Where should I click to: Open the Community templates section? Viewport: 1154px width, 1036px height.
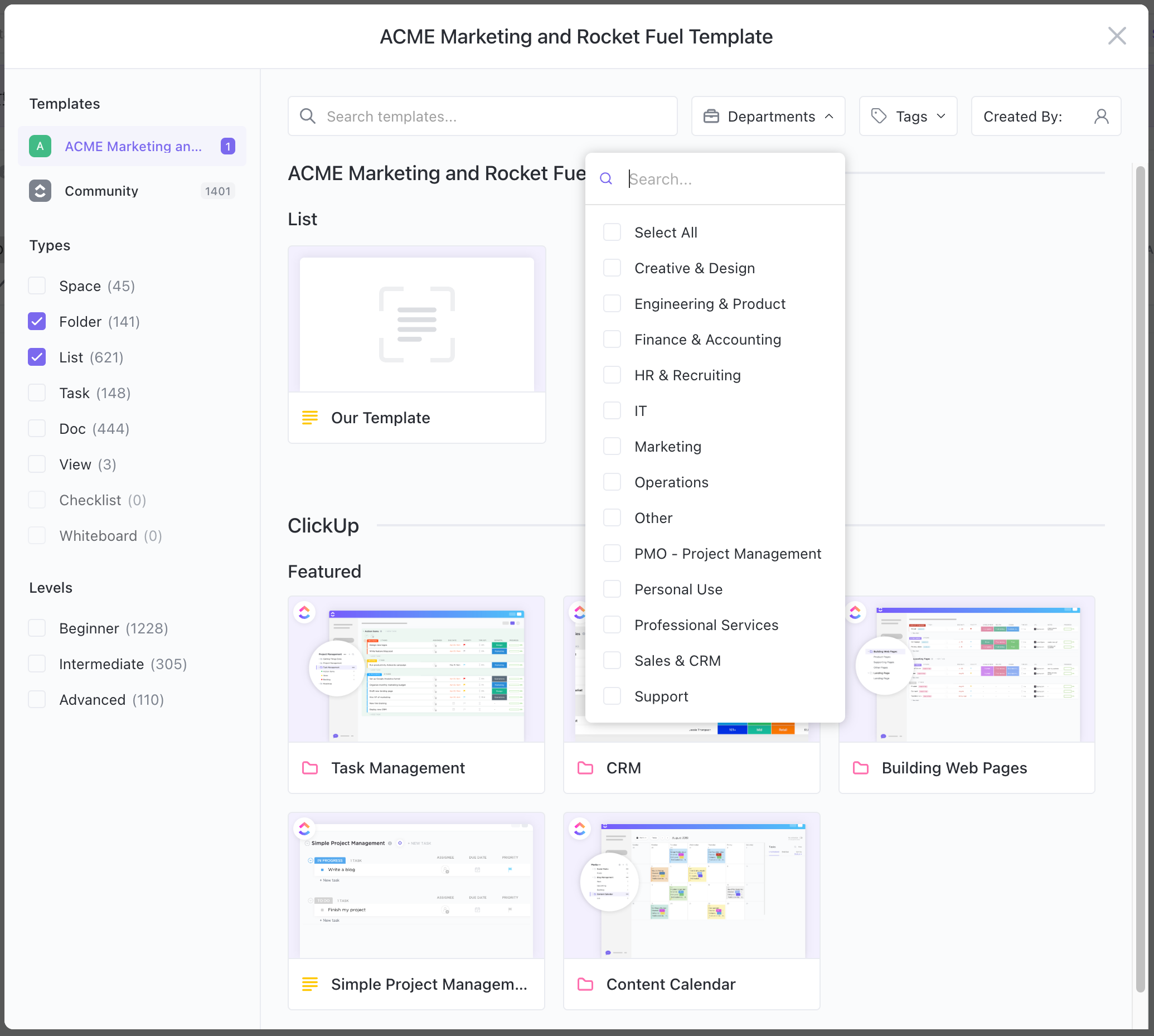pos(101,191)
